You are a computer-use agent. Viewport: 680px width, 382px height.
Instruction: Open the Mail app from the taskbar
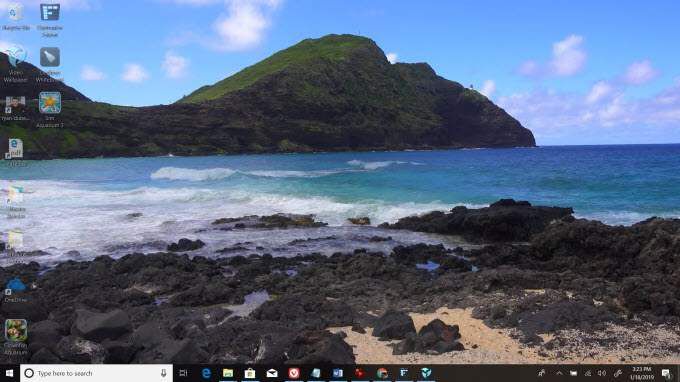coord(272,373)
